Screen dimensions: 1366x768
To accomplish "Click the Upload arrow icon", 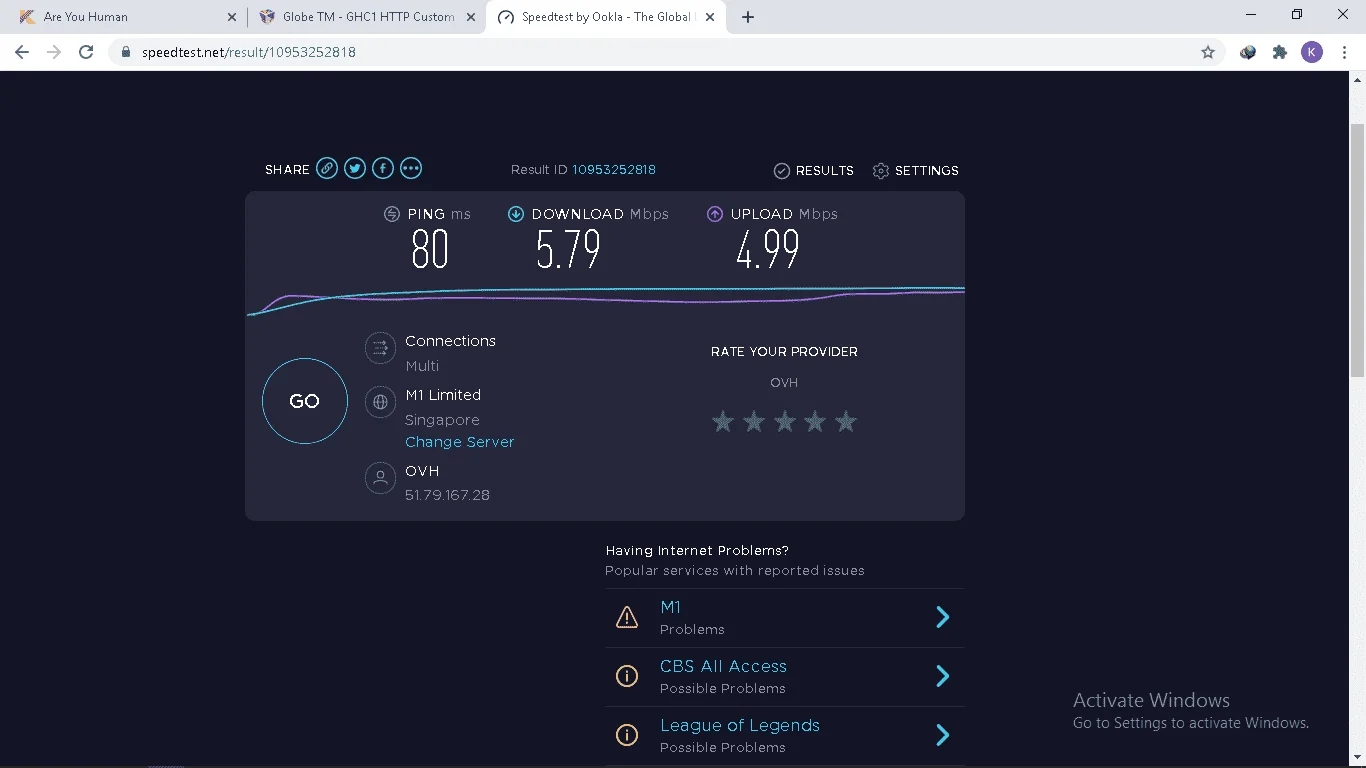I will click(715, 214).
